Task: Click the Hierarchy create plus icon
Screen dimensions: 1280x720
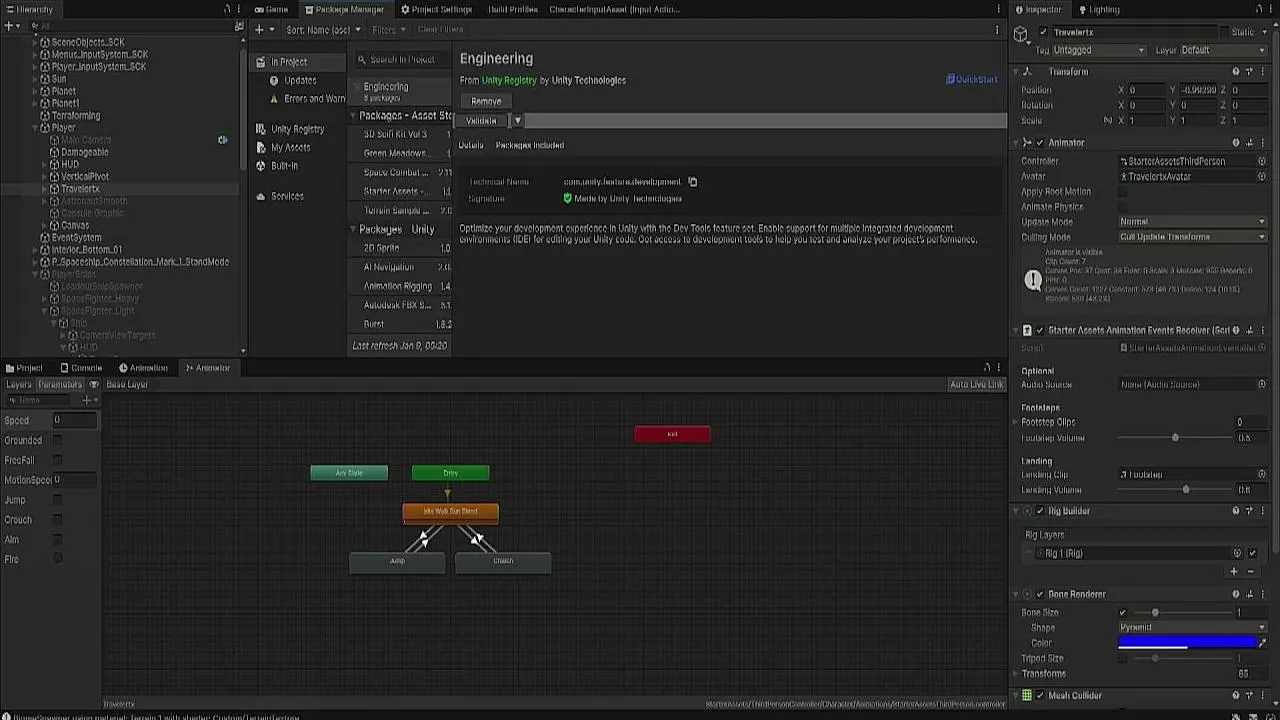Action: pyautogui.click(x=9, y=27)
